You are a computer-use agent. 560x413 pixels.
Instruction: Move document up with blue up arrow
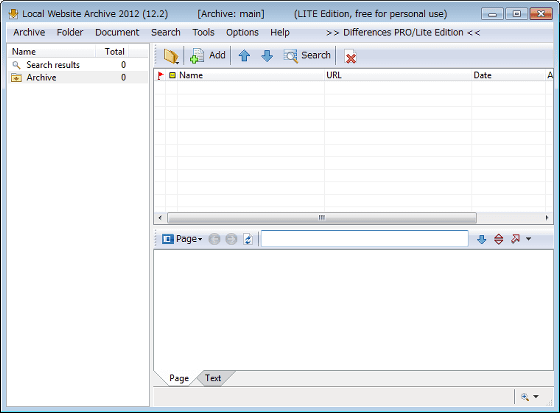pos(244,56)
